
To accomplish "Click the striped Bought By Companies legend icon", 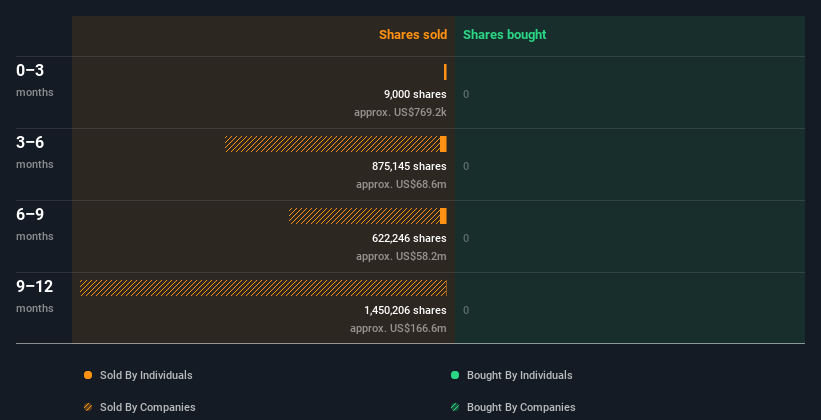I will (455, 407).
